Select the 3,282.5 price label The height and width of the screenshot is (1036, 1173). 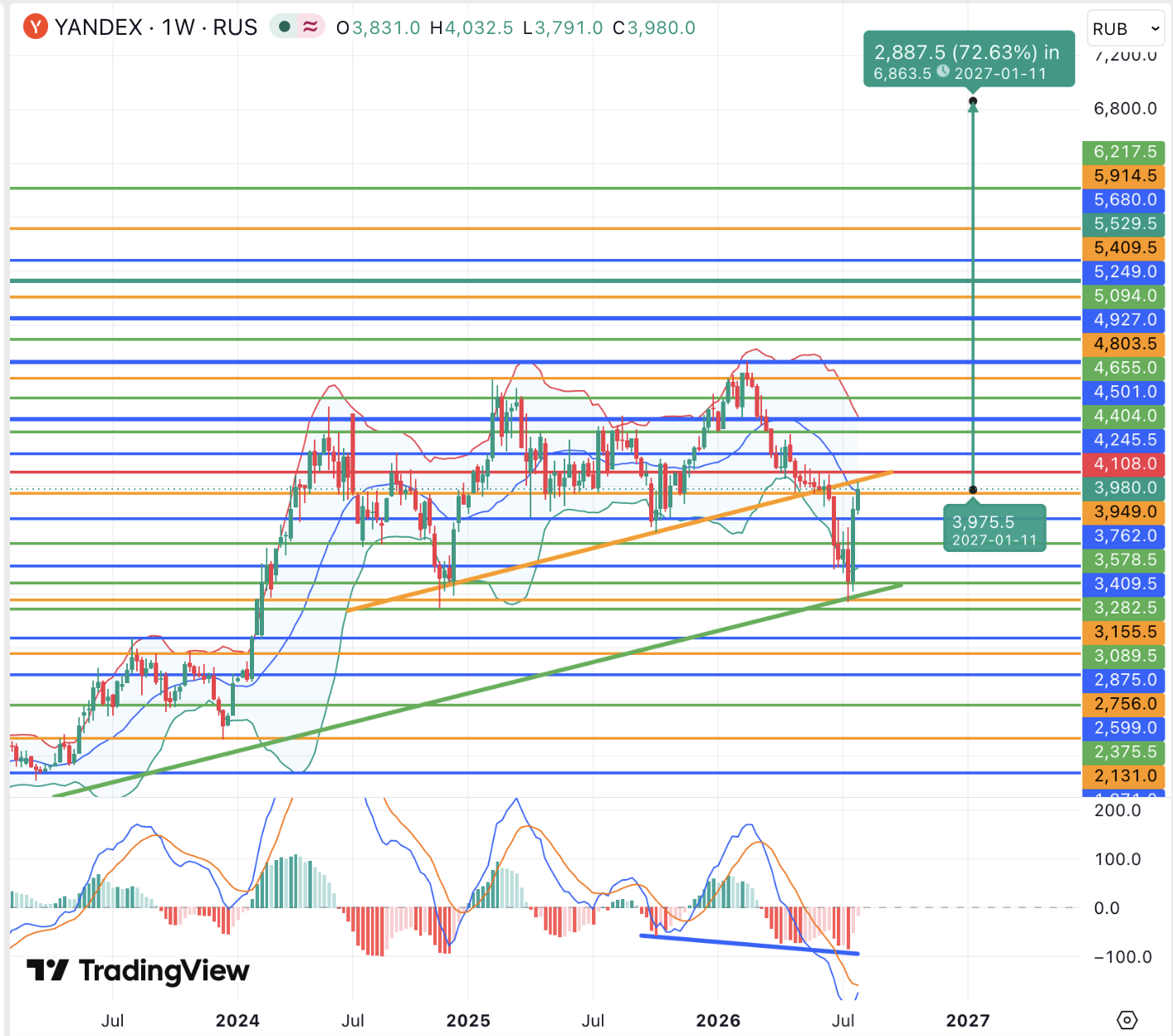click(1124, 608)
